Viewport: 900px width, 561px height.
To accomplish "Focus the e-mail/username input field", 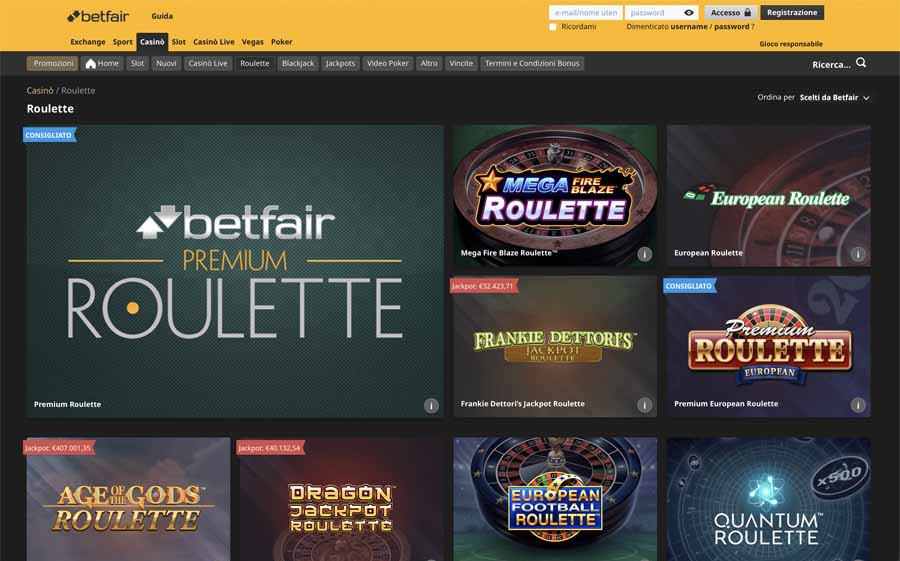I will [x=585, y=13].
